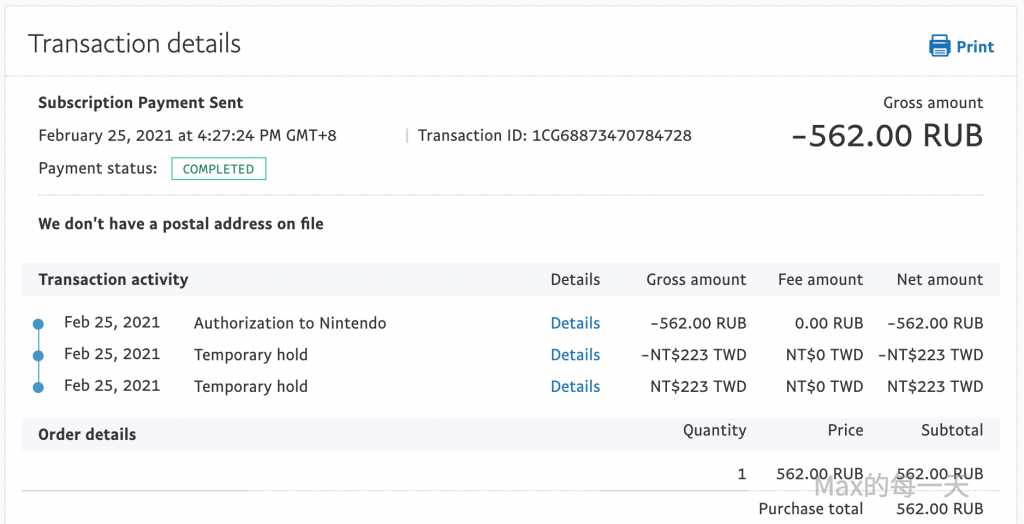Screen dimensions: 1024x524
Task: Click the Authorization to Nintendo description
Action: point(290,323)
